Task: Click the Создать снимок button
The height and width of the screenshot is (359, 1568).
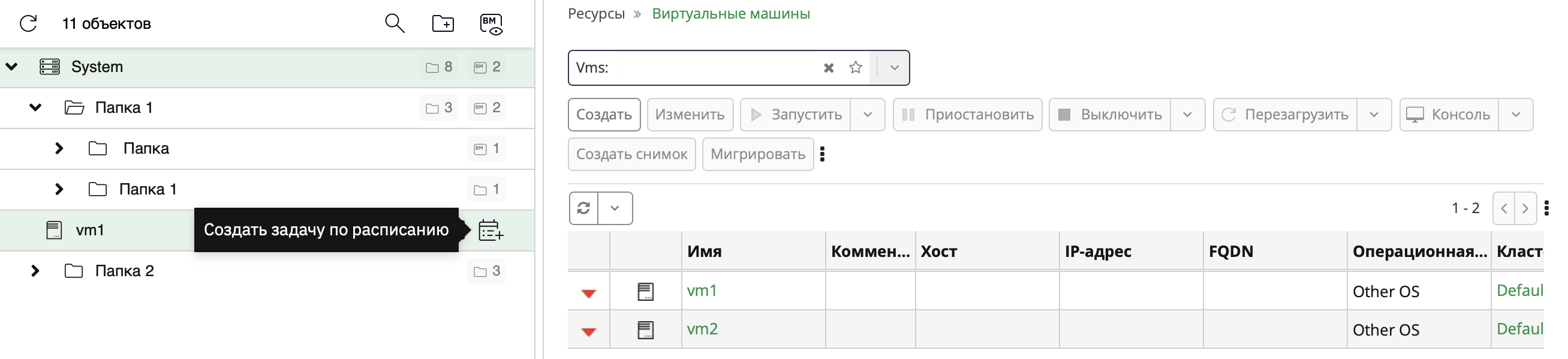Action: pos(632,154)
